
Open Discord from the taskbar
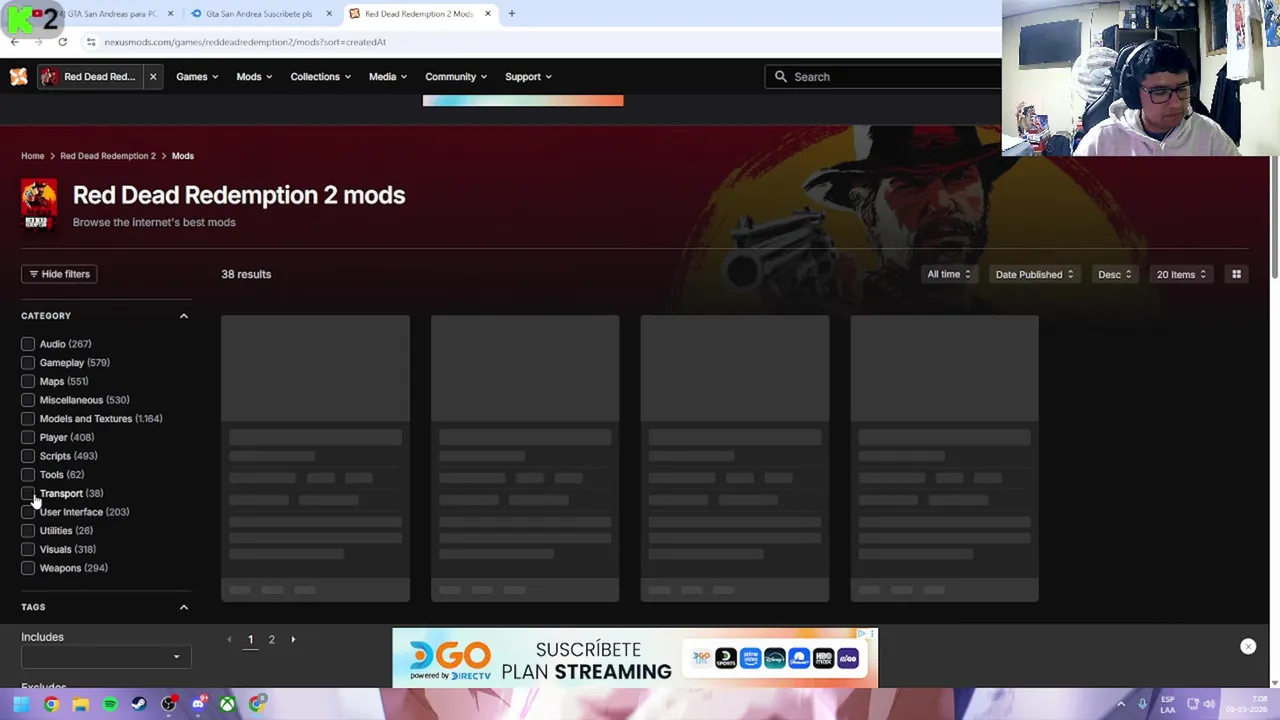click(198, 705)
